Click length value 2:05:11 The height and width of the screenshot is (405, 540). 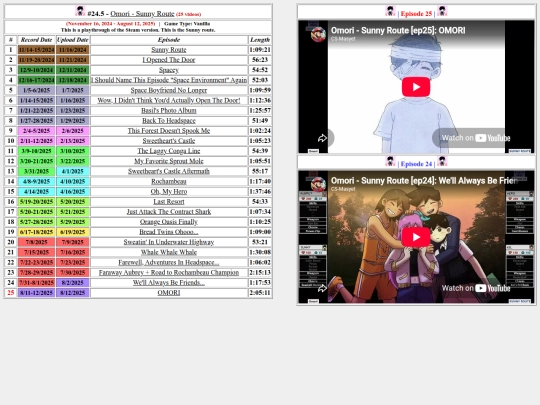point(260,293)
